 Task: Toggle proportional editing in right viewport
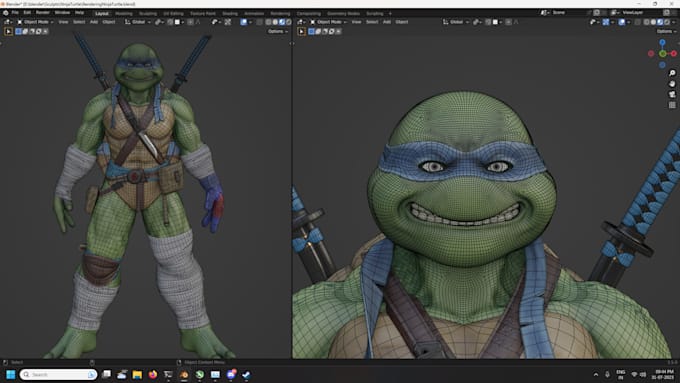[508, 22]
